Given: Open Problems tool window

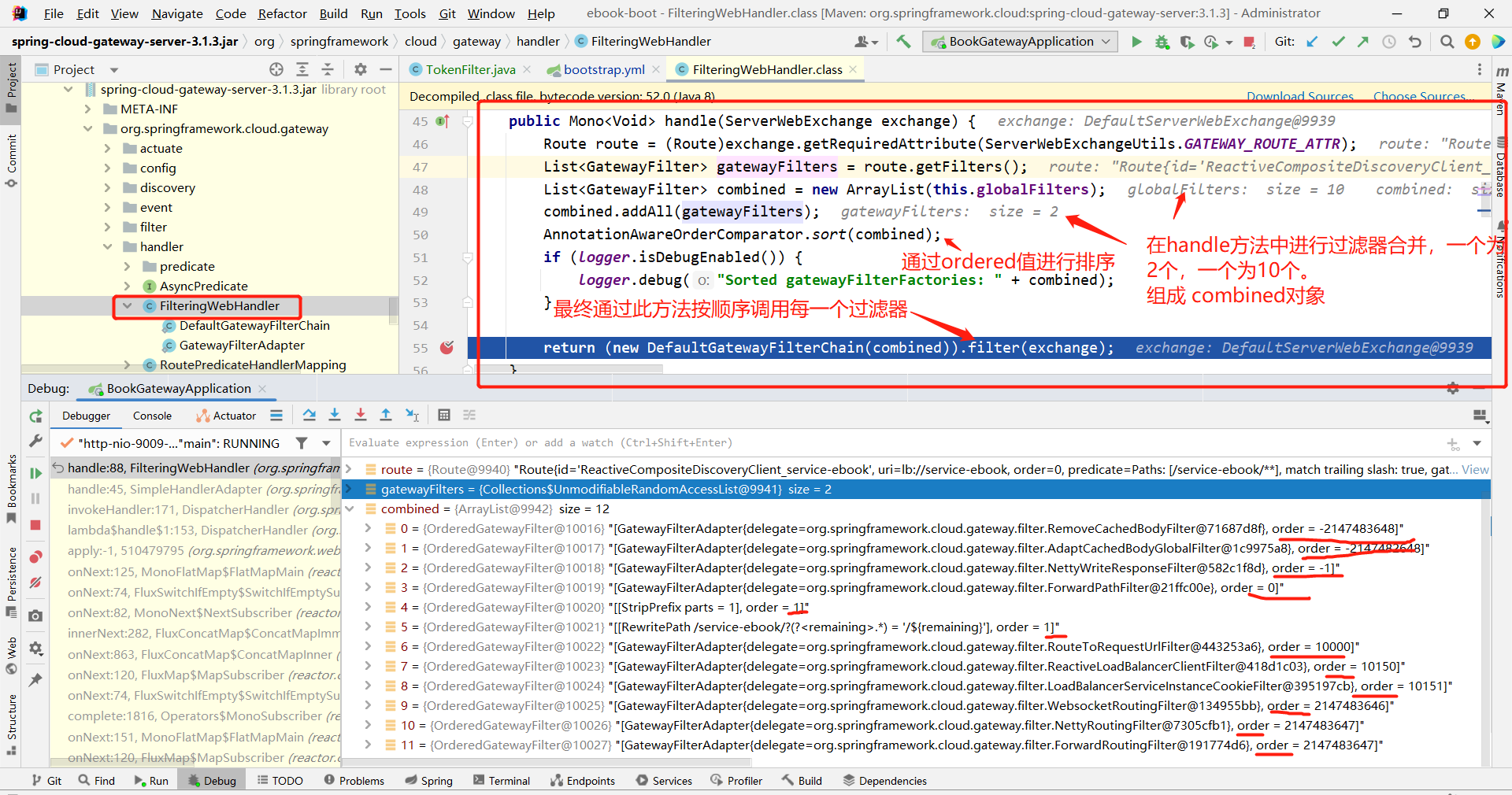Looking at the screenshot, I should [x=354, y=781].
